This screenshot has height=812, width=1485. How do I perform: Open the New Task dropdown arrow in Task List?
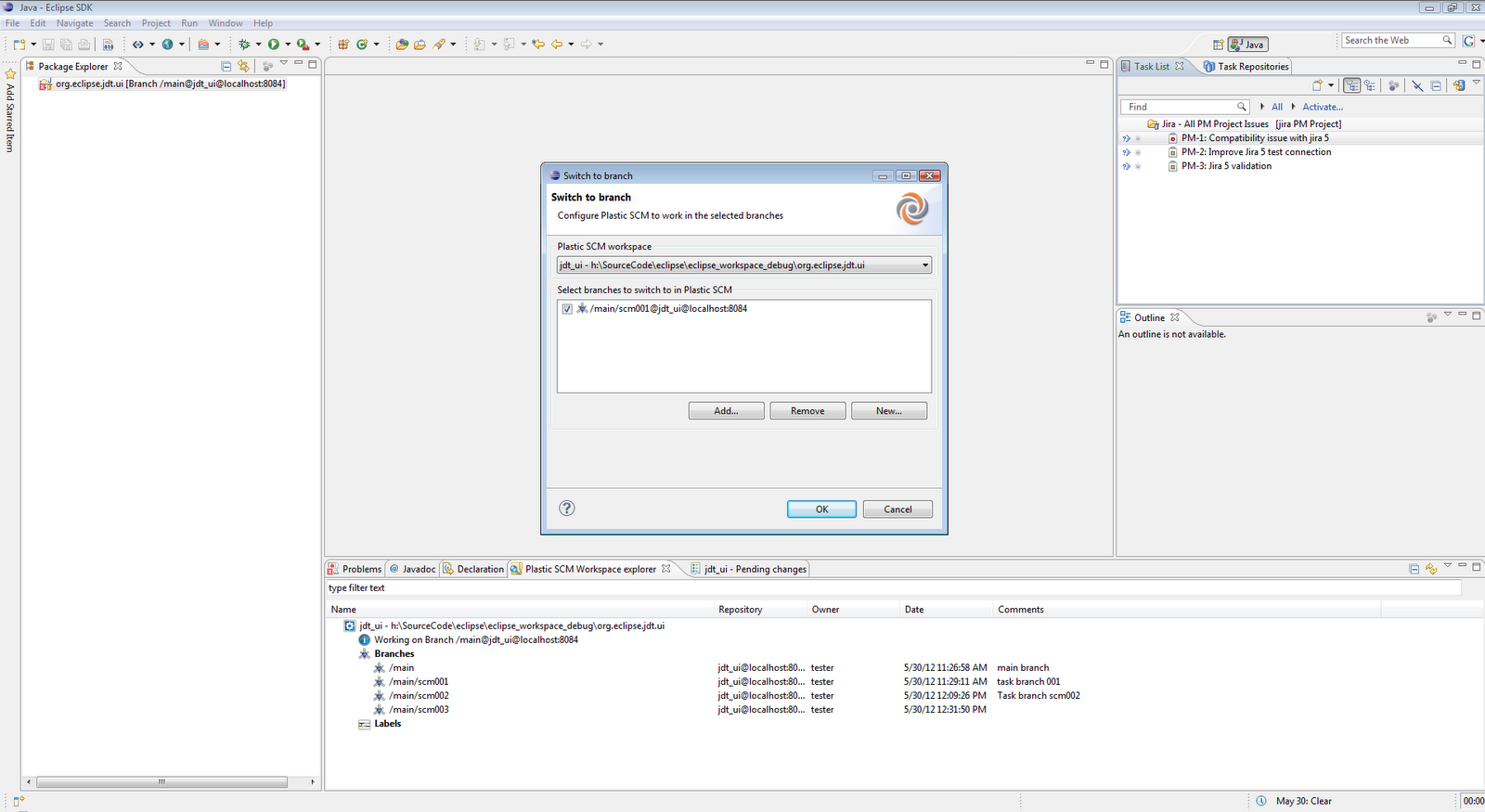[1331, 85]
